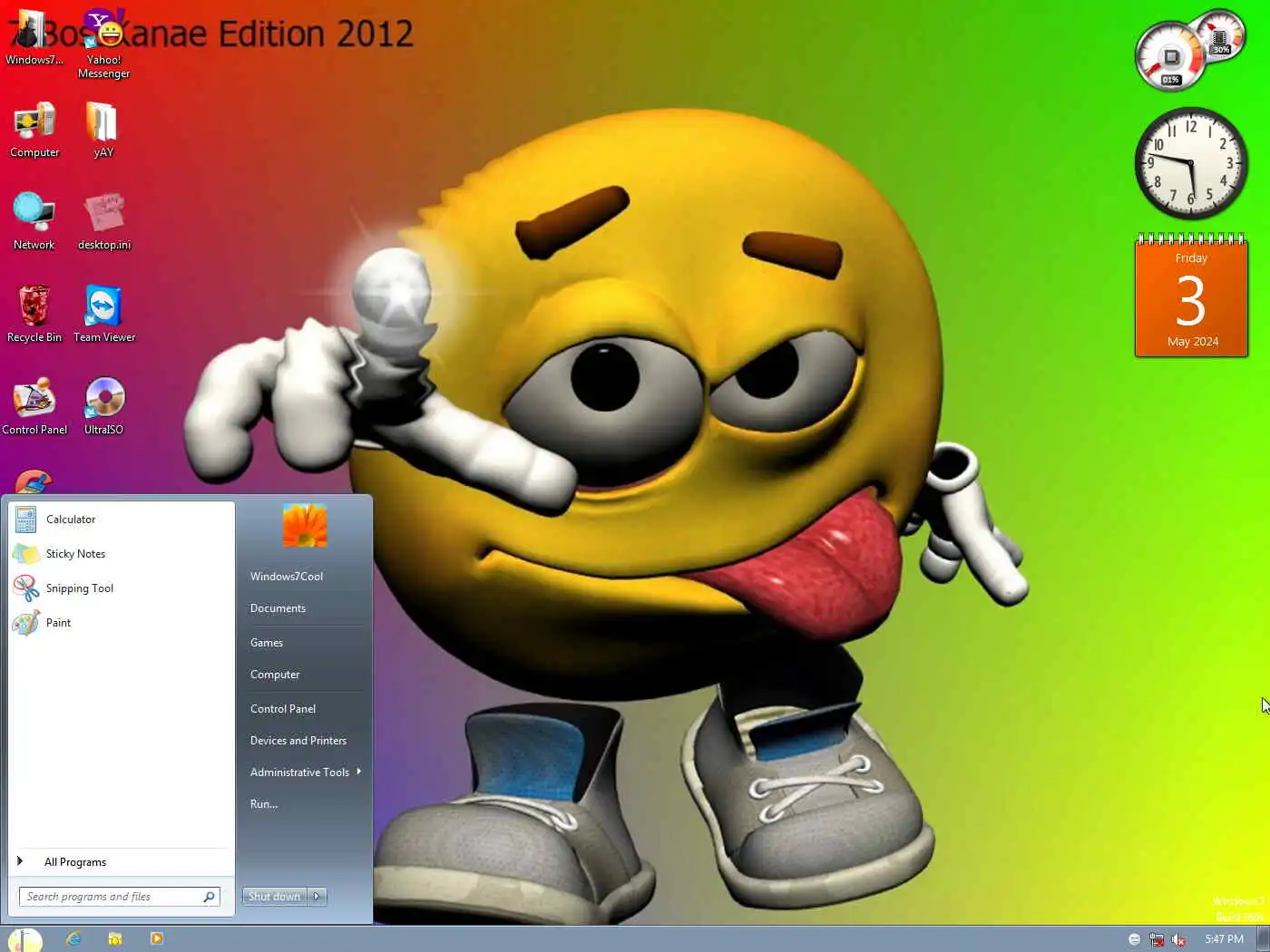The image size is (1270, 952).
Task: Open Computer in Start menu right pane
Action: pos(275,675)
